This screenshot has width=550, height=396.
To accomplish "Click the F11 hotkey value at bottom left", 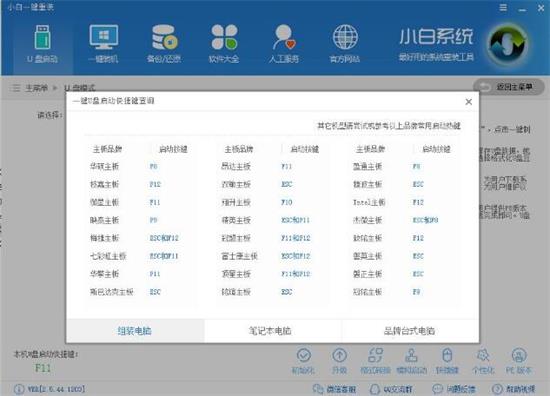I will coord(43,368).
